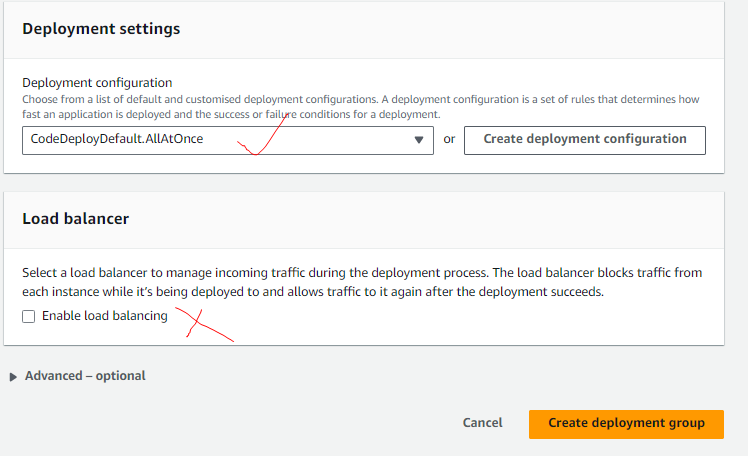The width and height of the screenshot is (748, 456).
Task: Expand the Advanced – optional triangle
Action: click(13, 377)
